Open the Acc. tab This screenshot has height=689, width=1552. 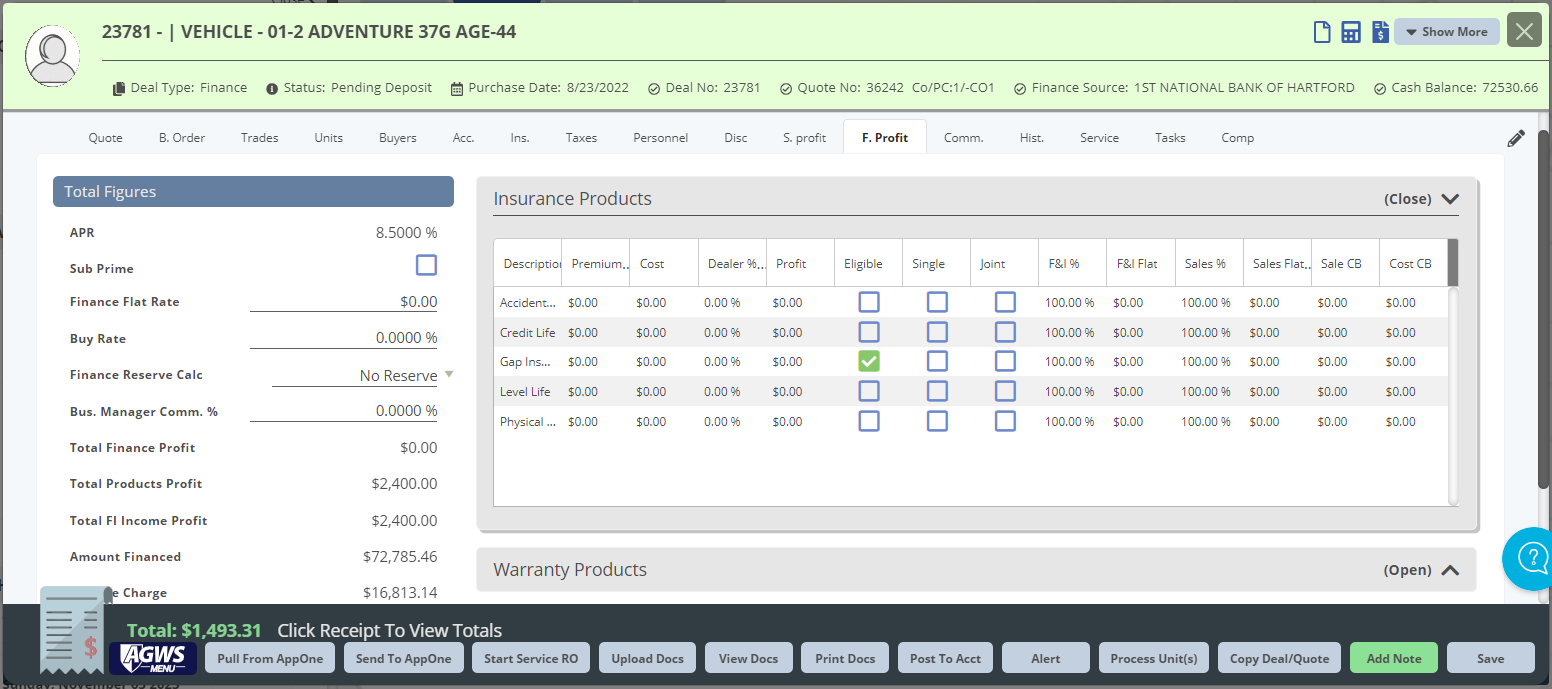pyautogui.click(x=463, y=138)
